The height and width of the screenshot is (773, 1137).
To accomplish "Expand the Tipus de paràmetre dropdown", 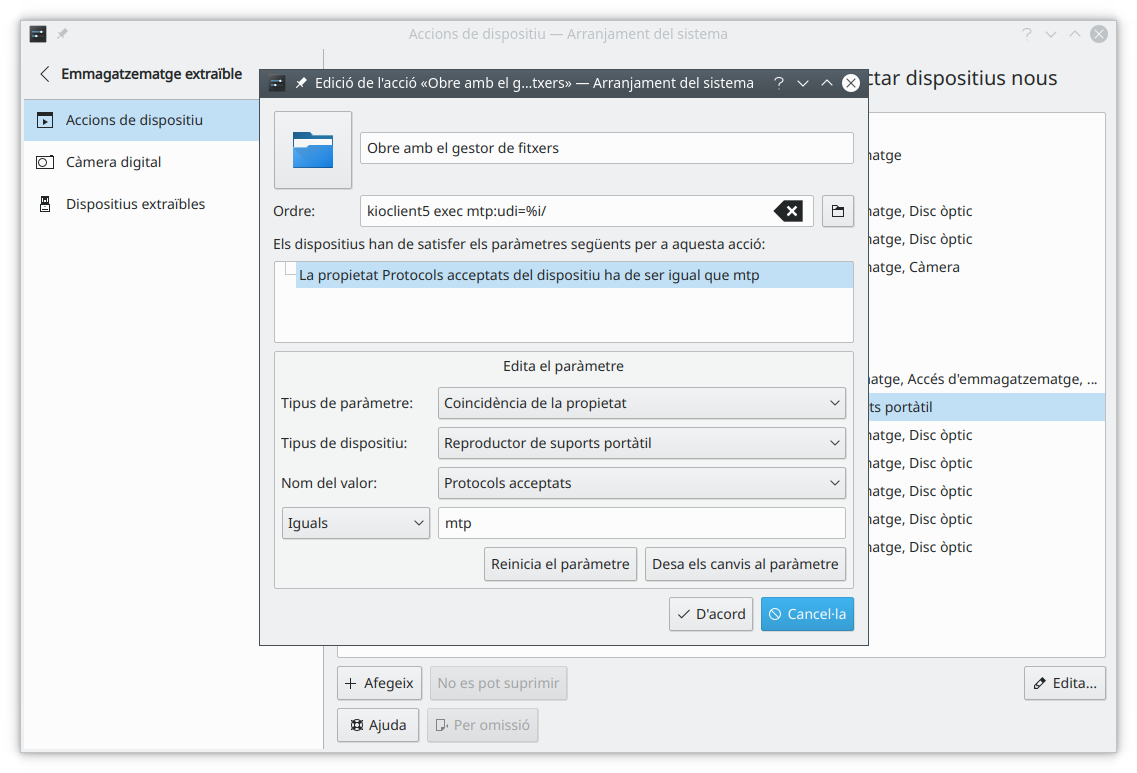I will [x=642, y=403].
